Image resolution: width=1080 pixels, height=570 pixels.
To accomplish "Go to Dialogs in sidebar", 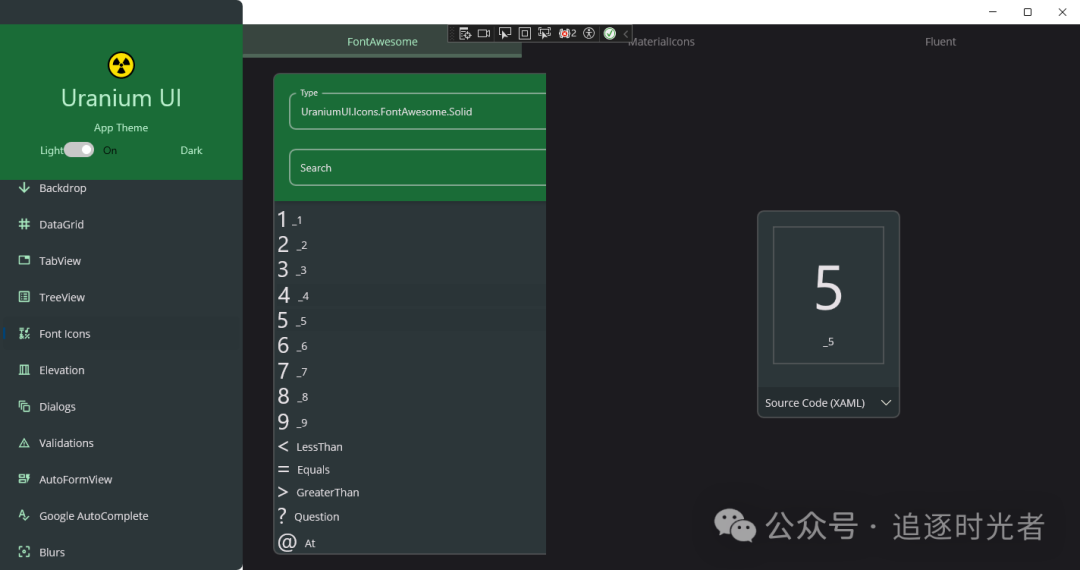I will pos(121,407).
